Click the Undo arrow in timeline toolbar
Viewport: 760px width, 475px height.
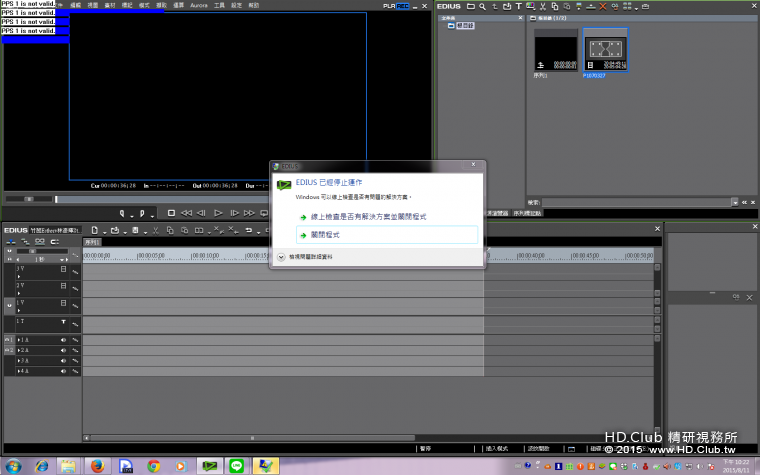248,230
